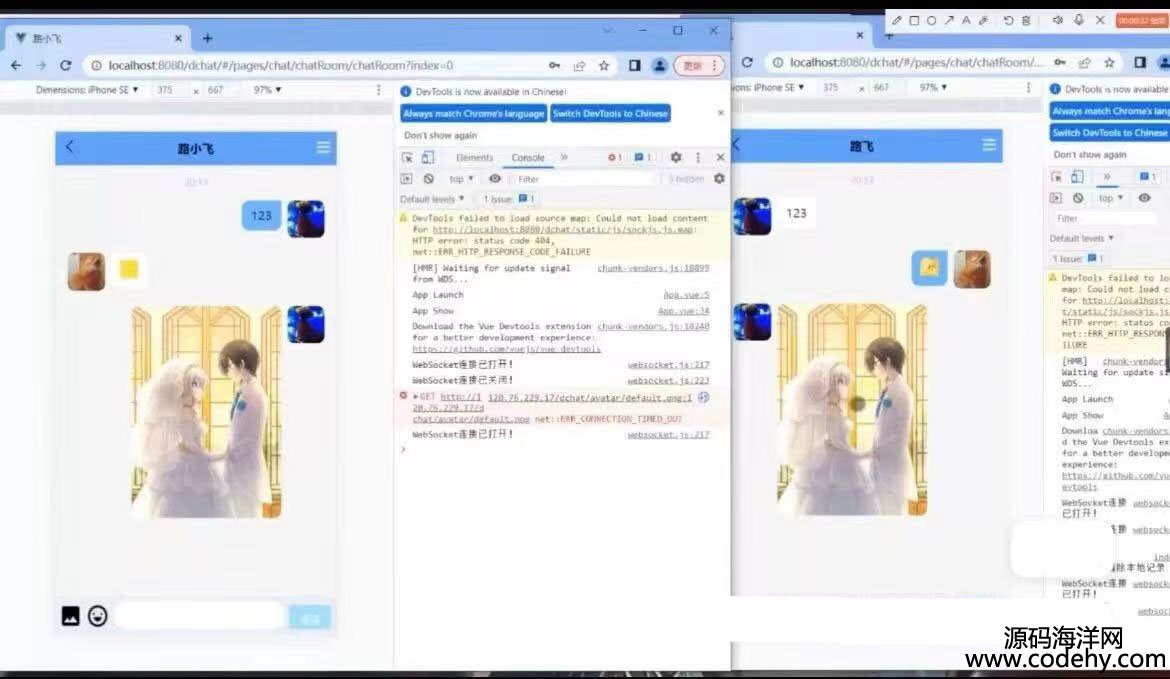Click the 1 Issue button in left console
Screen dimensions: 1170x679
pyautogui.click(x=507, y=199)
